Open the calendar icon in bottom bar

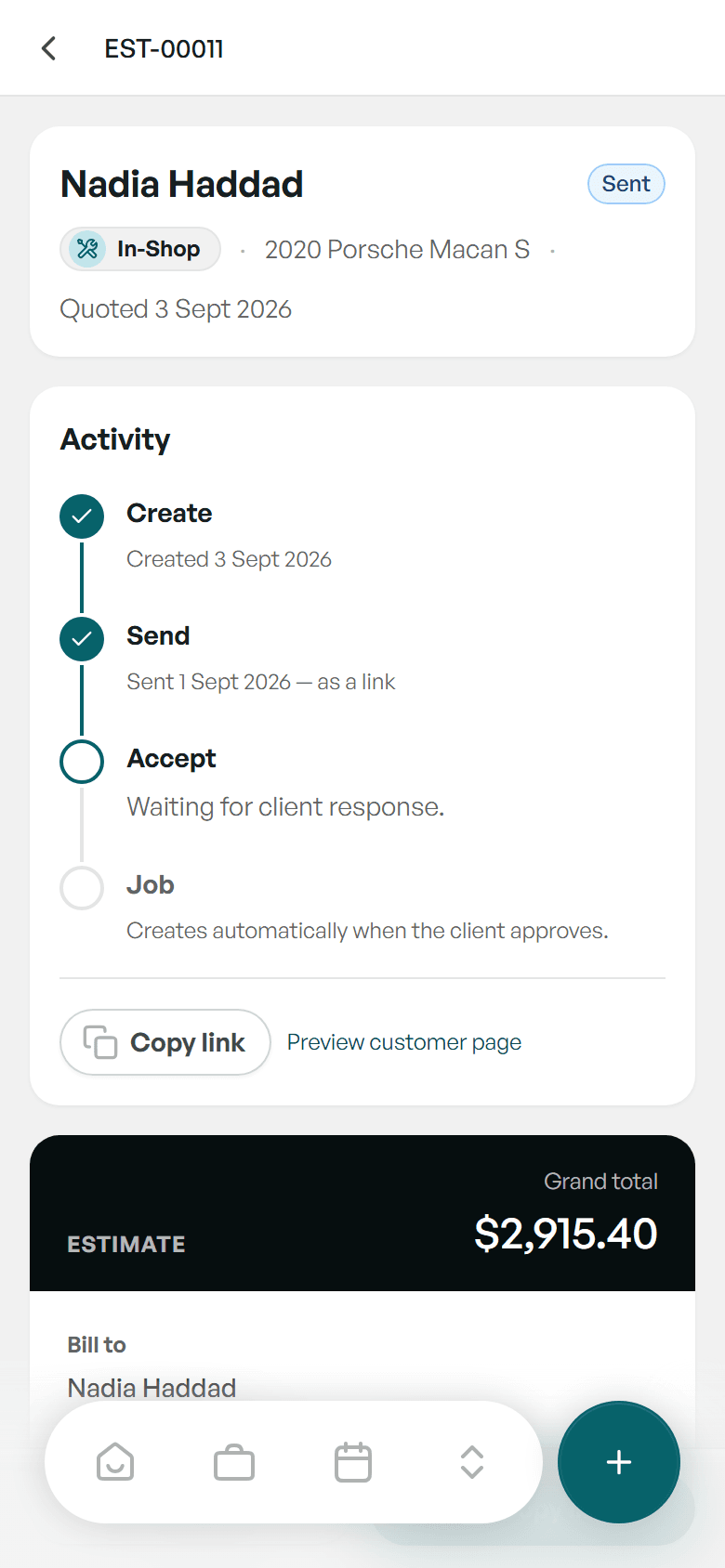pyautogui.click(x=353, y=1462)
